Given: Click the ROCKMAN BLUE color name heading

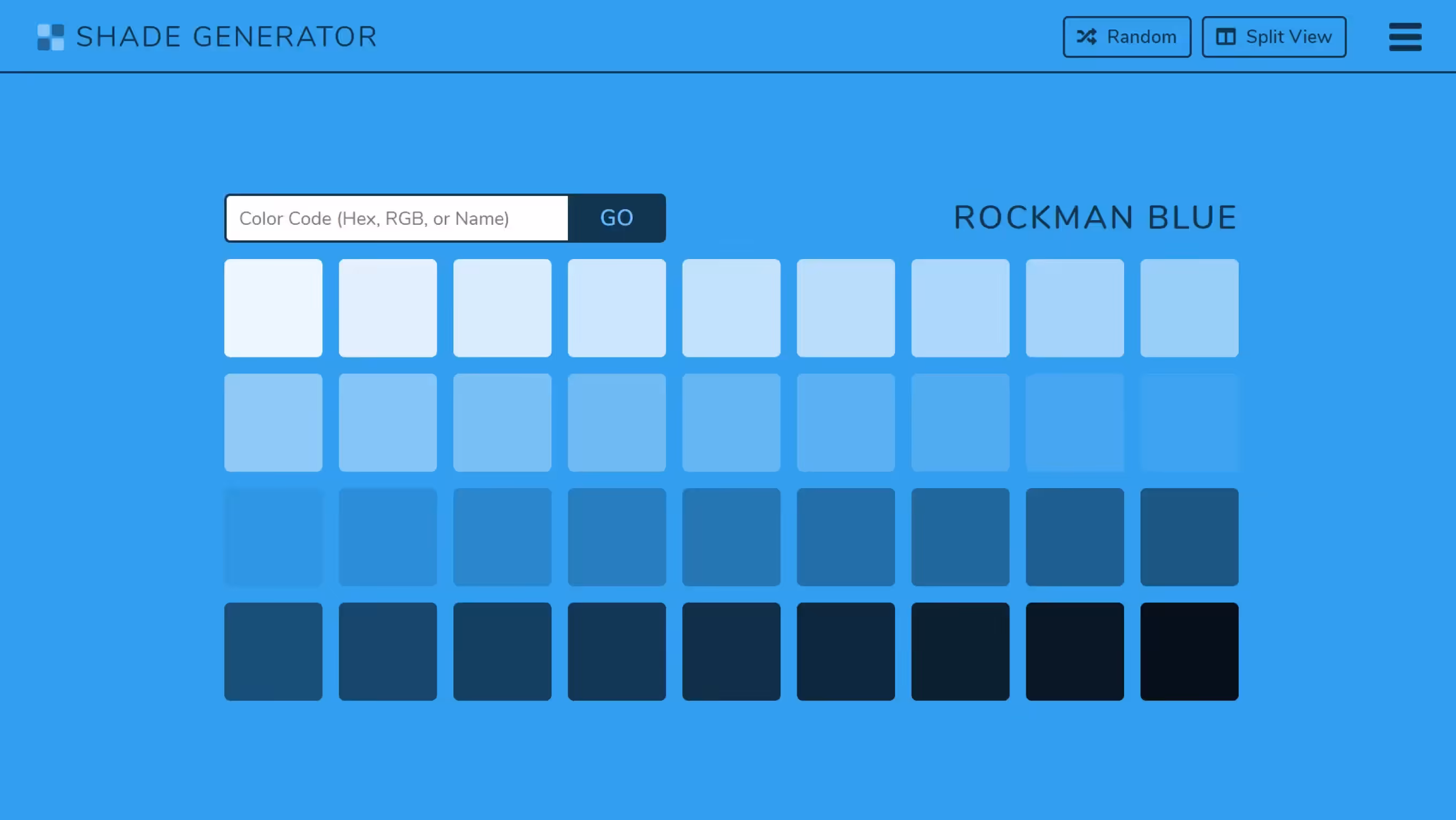Looking at the screenshot, I should tap(1095, 217).
